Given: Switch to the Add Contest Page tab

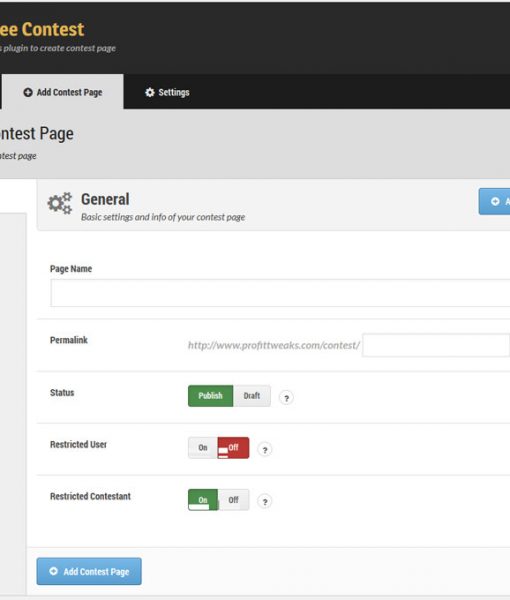Looking at the screenshot, I should 63,92.
